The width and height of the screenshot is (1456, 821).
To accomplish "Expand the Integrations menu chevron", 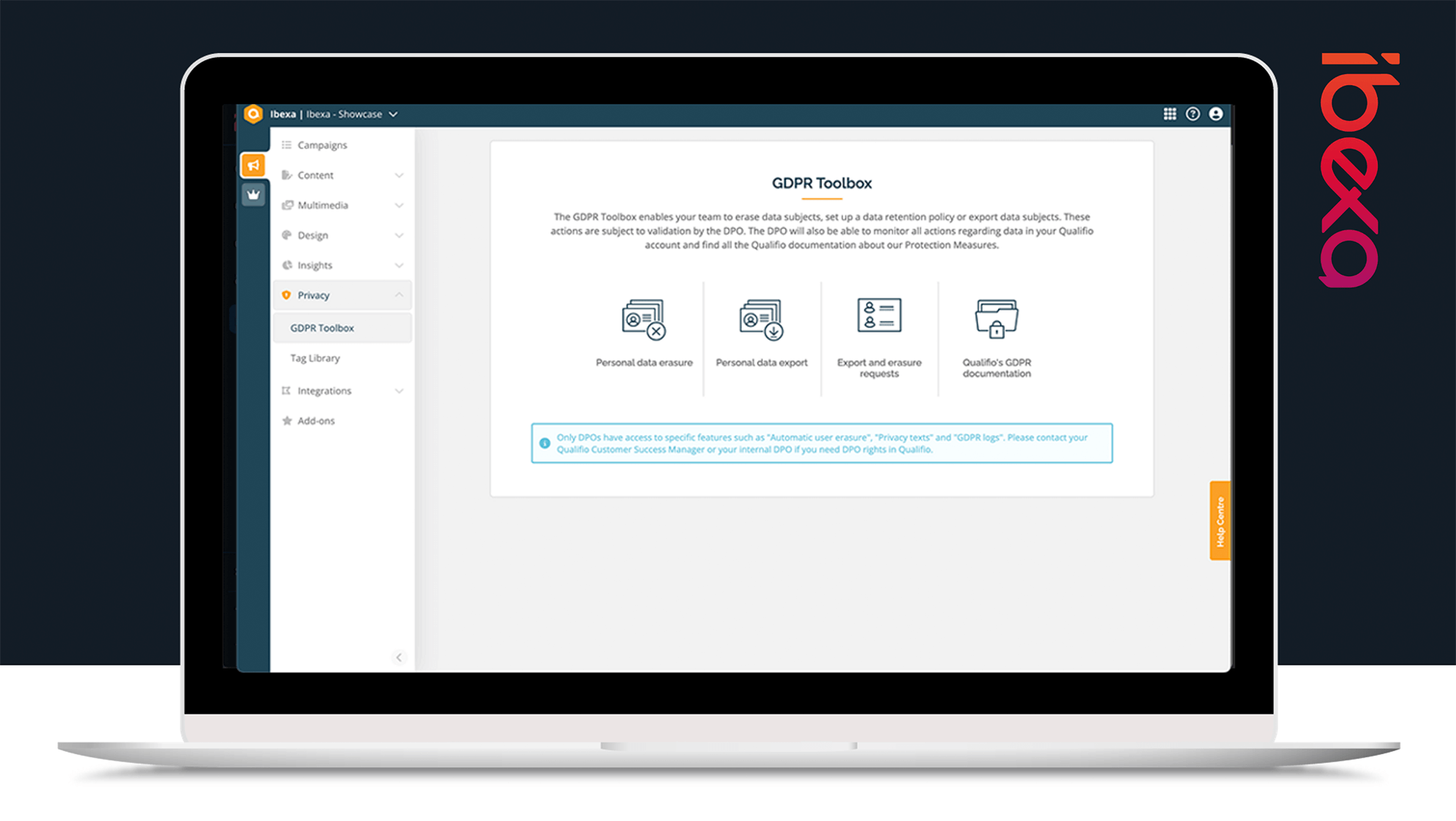I will [x=399, y=391].
